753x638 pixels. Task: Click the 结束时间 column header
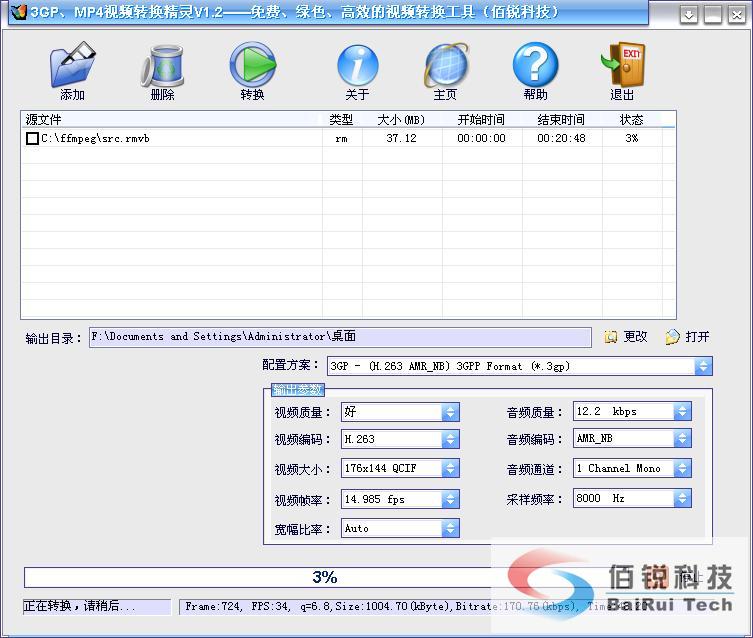coord(562,119)
